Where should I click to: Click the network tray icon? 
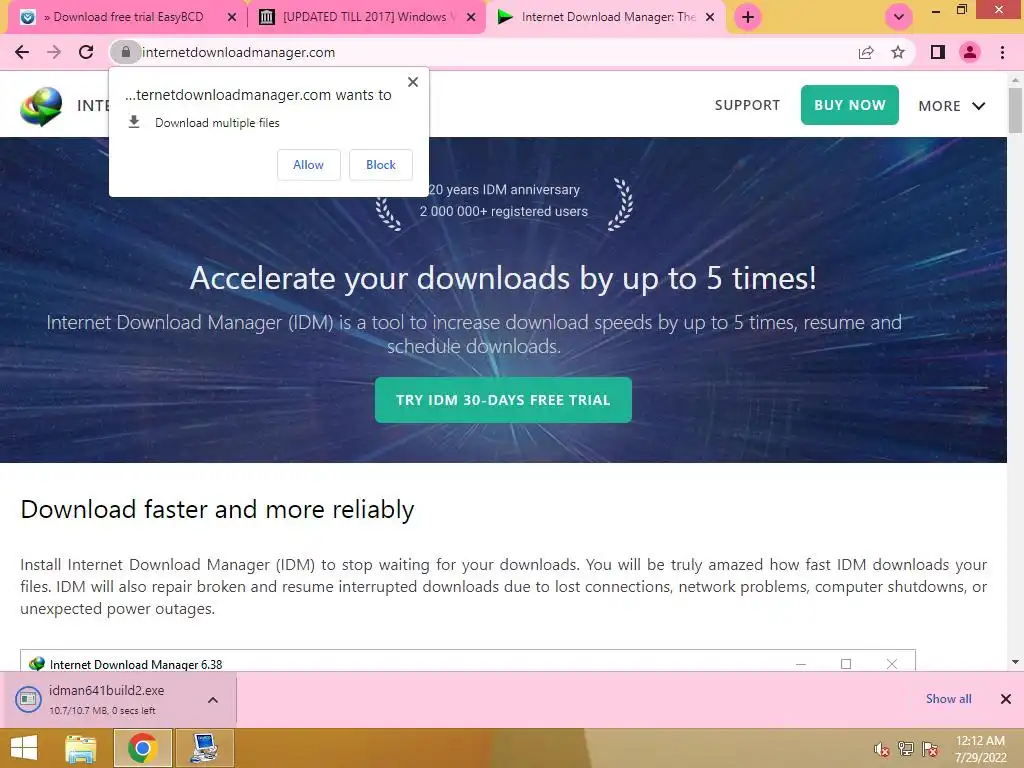click(906, 749)
